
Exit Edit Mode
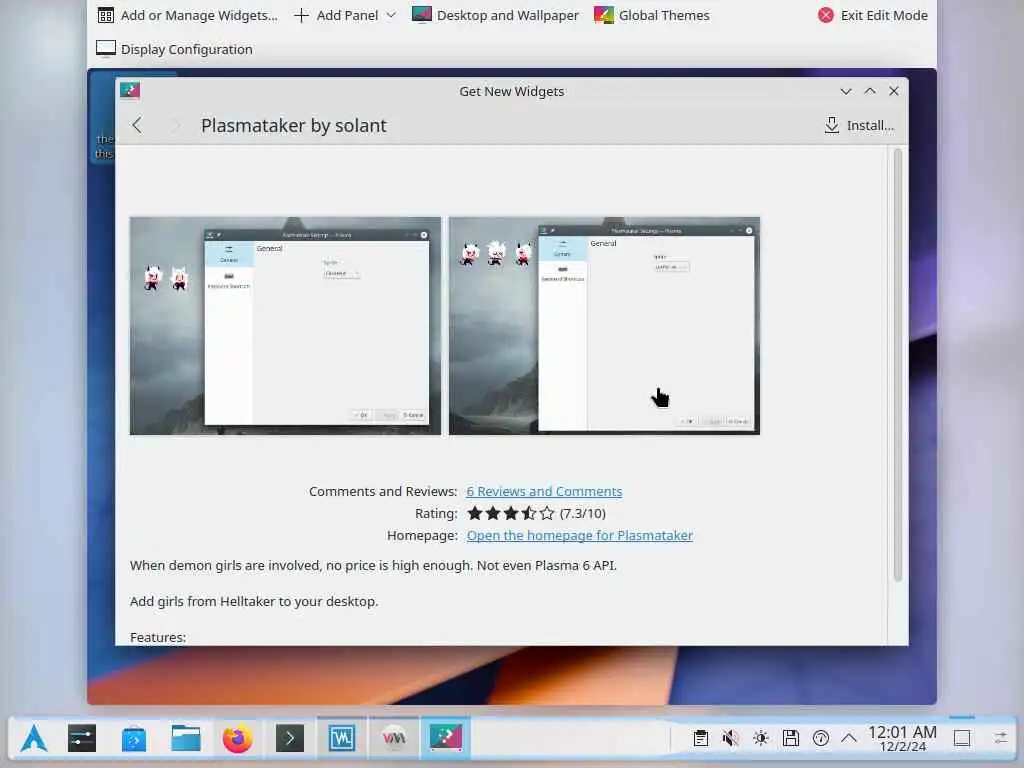[x=872, y=15]
